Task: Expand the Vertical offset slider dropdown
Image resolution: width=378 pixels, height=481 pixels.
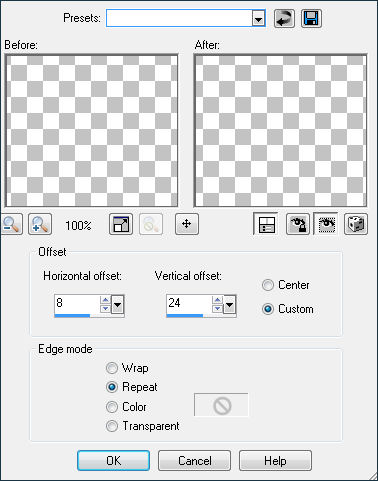Action: (229, 304)
